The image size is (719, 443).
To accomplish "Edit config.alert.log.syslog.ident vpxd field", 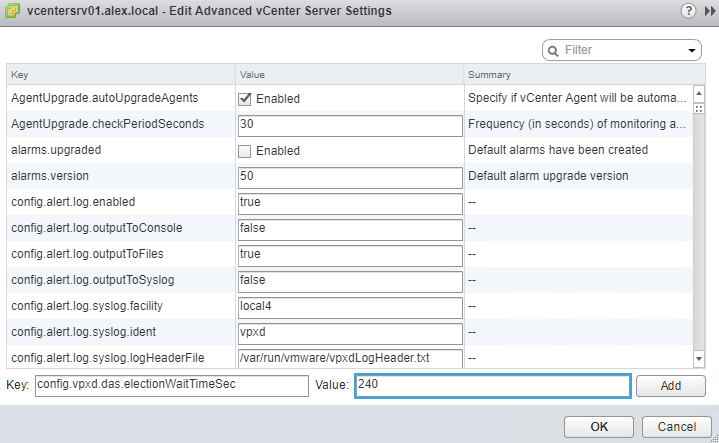I will point(349,332).
